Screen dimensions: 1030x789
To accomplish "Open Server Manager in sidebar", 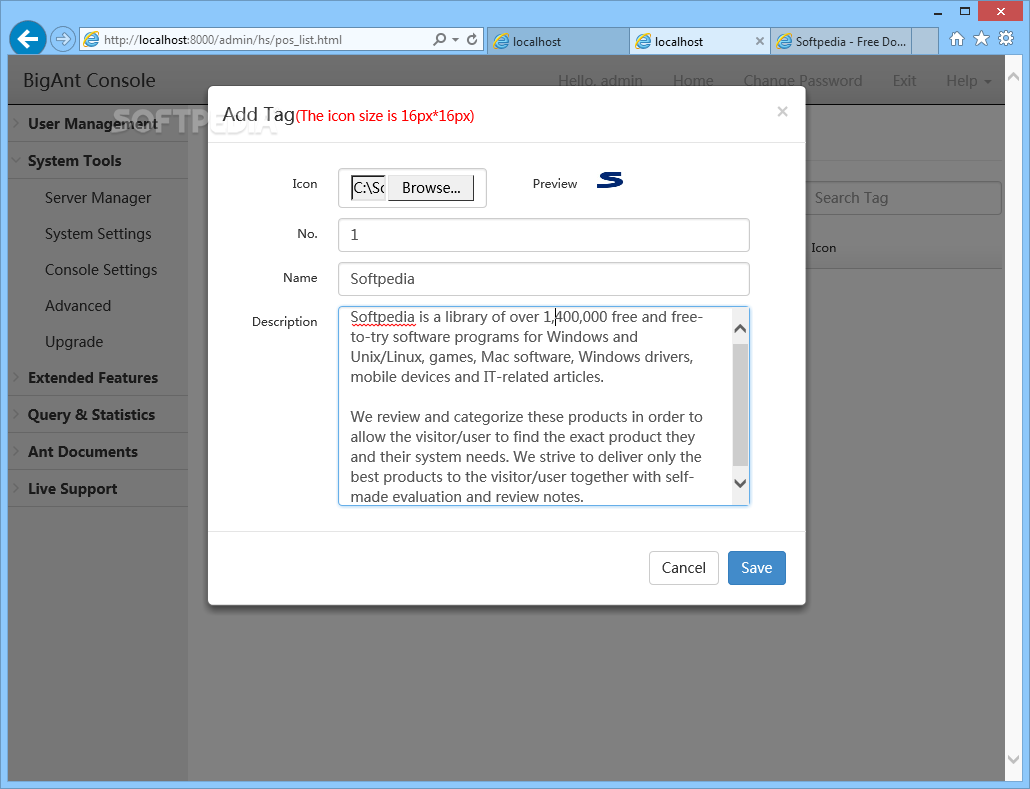I will click(x=98, y=198).
